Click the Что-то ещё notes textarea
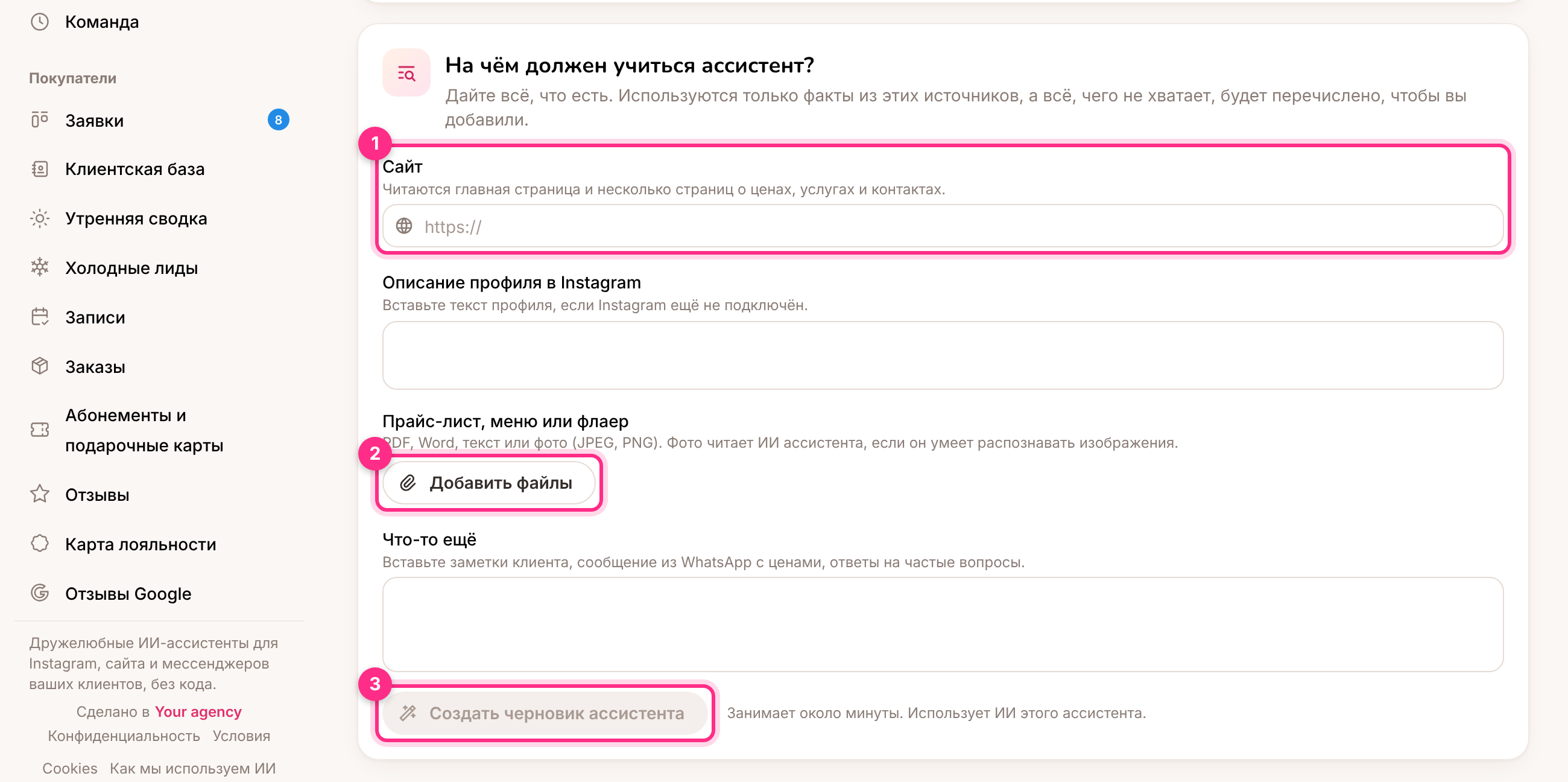This screenshot has height=782, width=1568. click(x=943, y=625)
